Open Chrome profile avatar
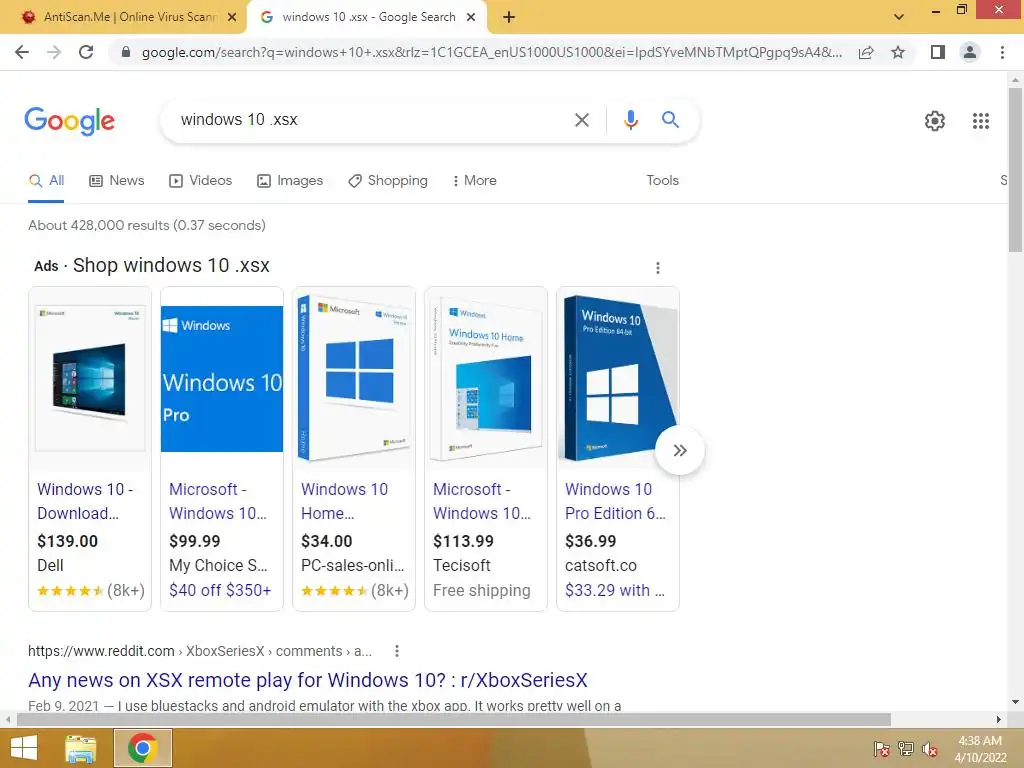 pos(970,52)
